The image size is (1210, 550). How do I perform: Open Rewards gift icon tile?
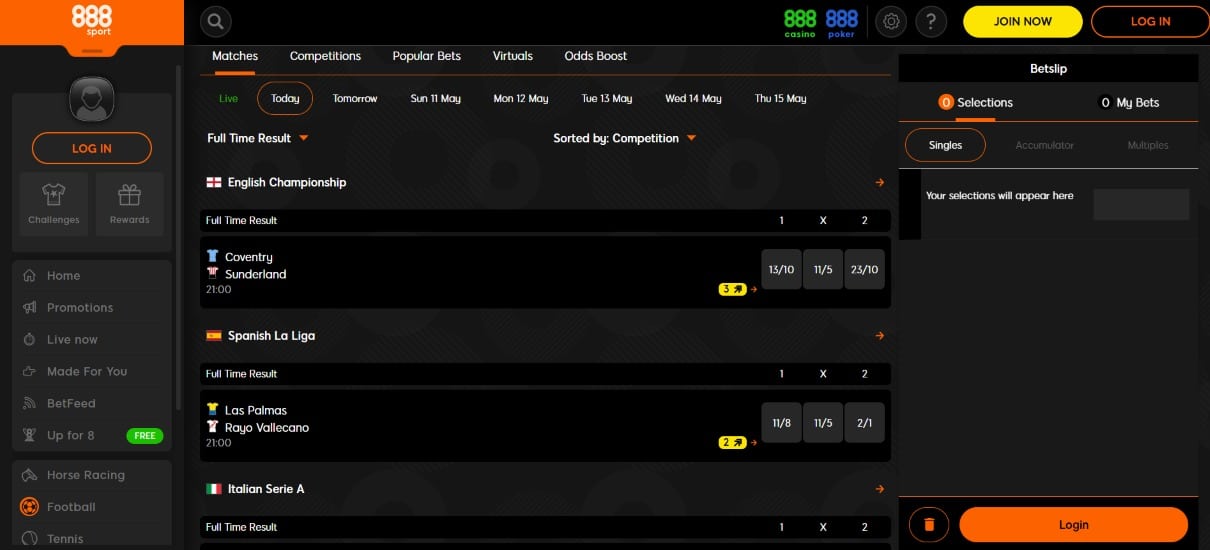tap(130, 204)
